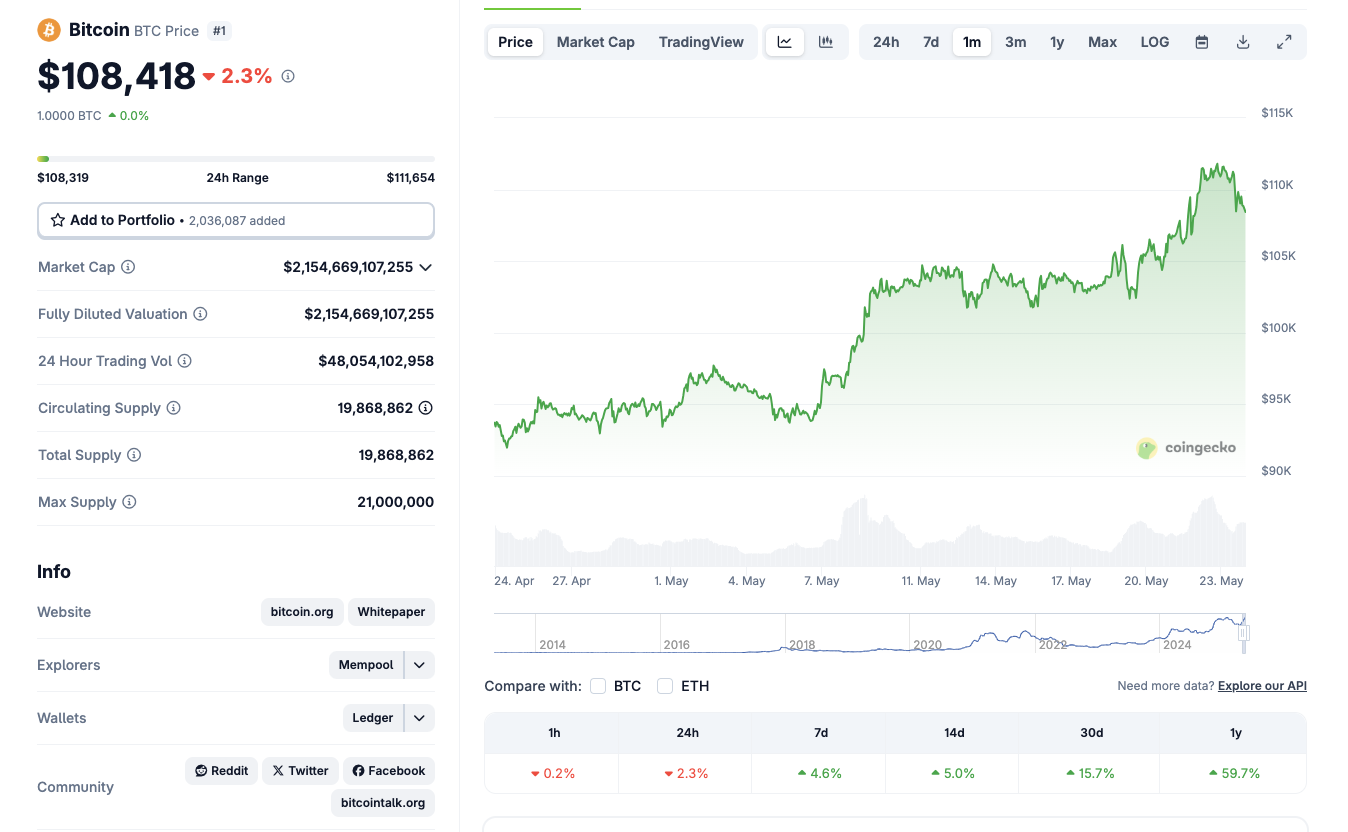Expand the Market Cap value chevron
Screen dimensions: 1348x832
click(x=425, y=267)
